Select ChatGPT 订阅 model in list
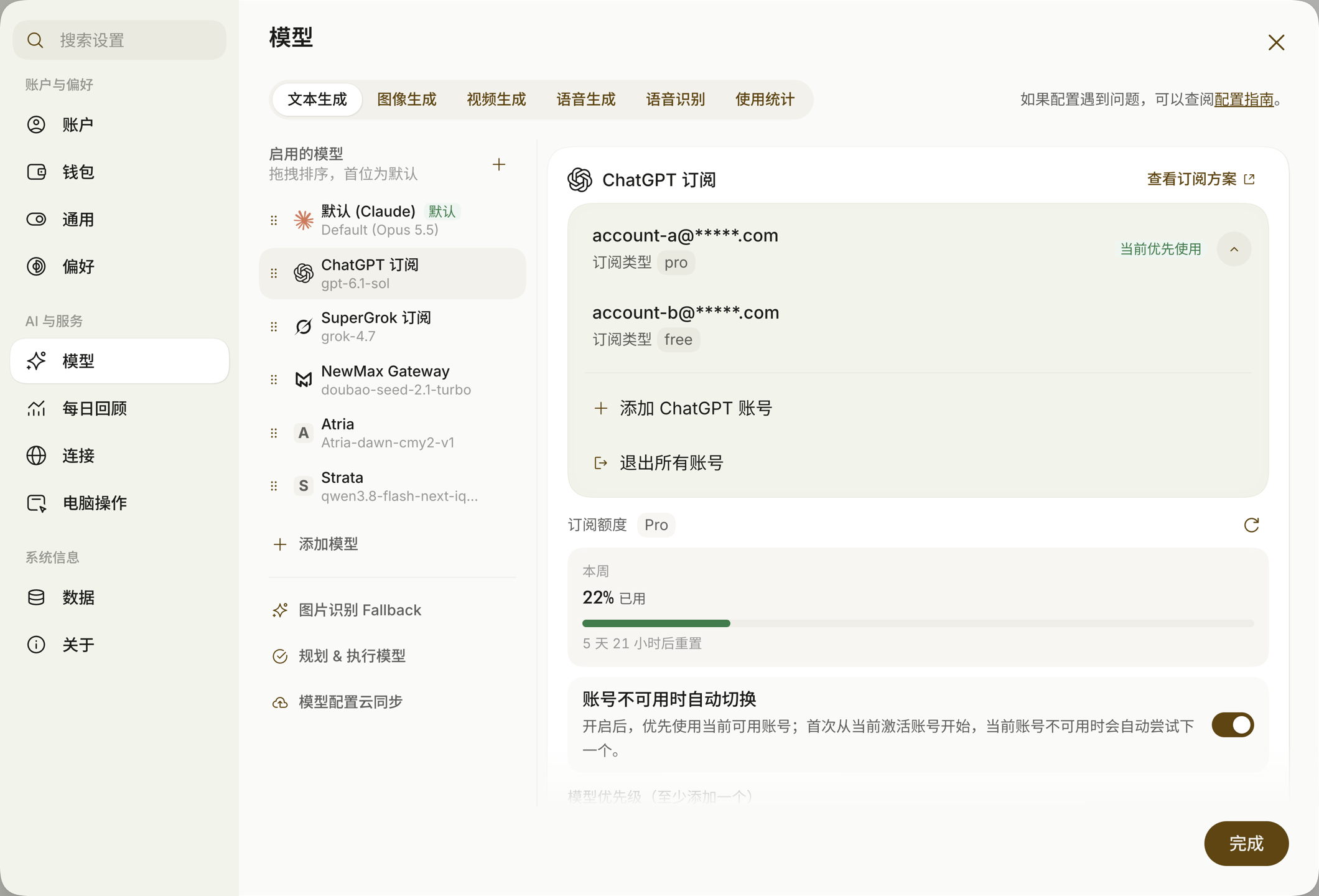This screenshot has width=1319, height=896. click(x=393, y=273)
